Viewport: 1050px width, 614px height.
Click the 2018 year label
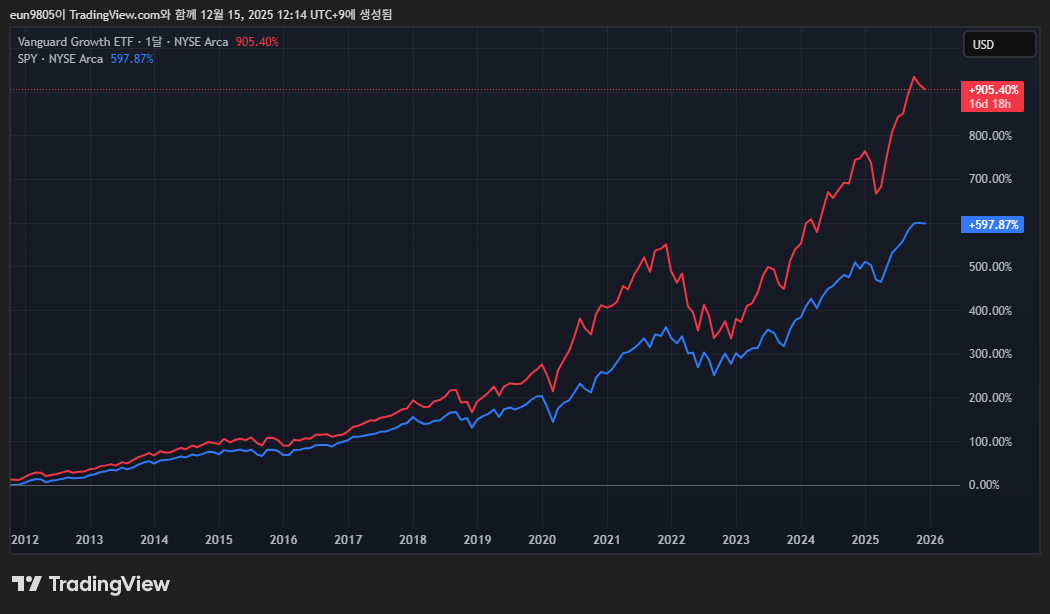point(412,540)
